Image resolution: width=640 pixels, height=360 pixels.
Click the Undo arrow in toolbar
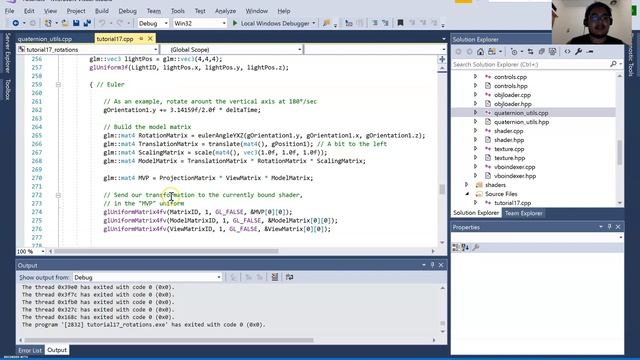tap(102, 23)
